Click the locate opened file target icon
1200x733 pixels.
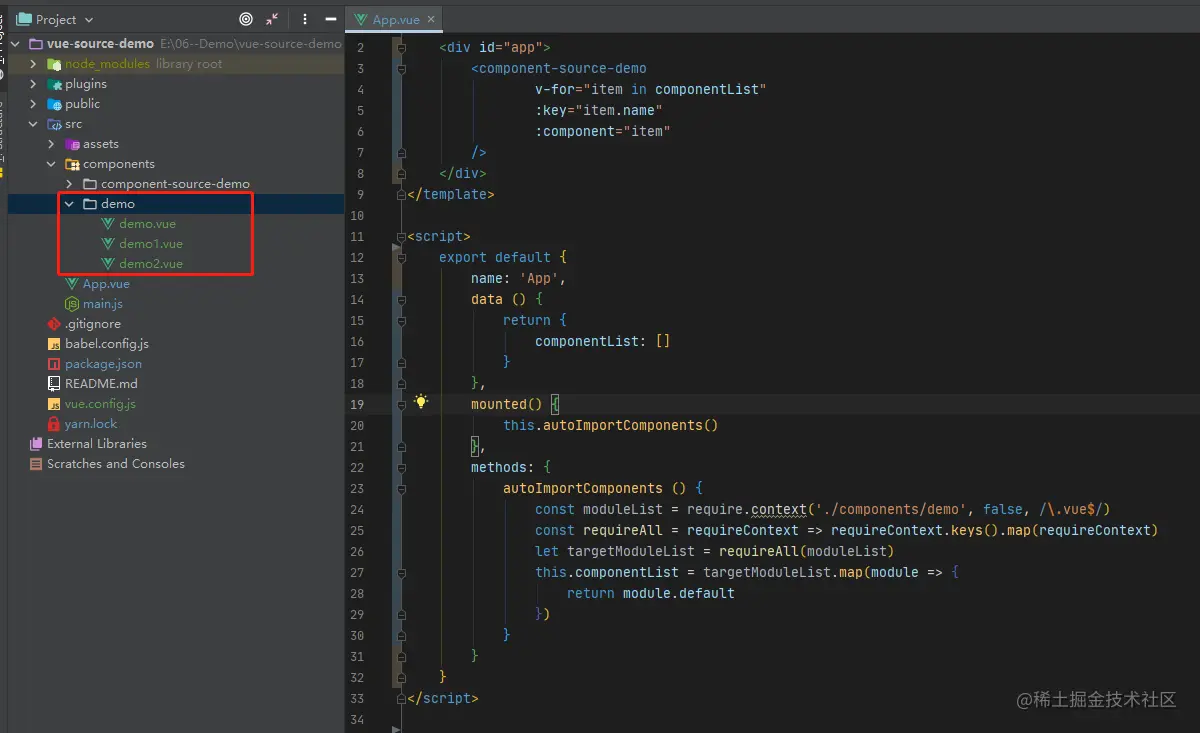[246, 19]
